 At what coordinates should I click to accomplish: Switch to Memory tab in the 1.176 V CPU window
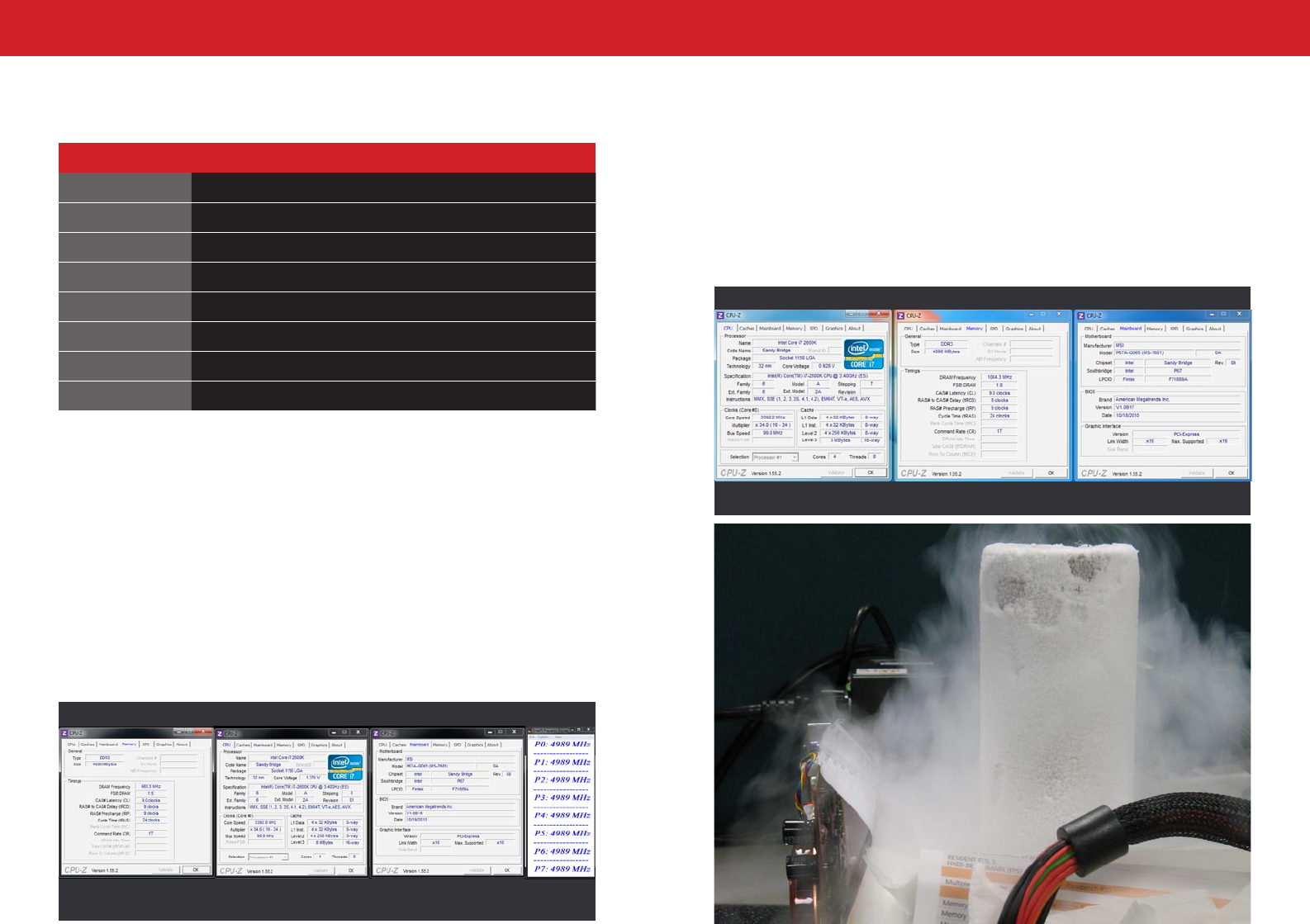point(284,745)
